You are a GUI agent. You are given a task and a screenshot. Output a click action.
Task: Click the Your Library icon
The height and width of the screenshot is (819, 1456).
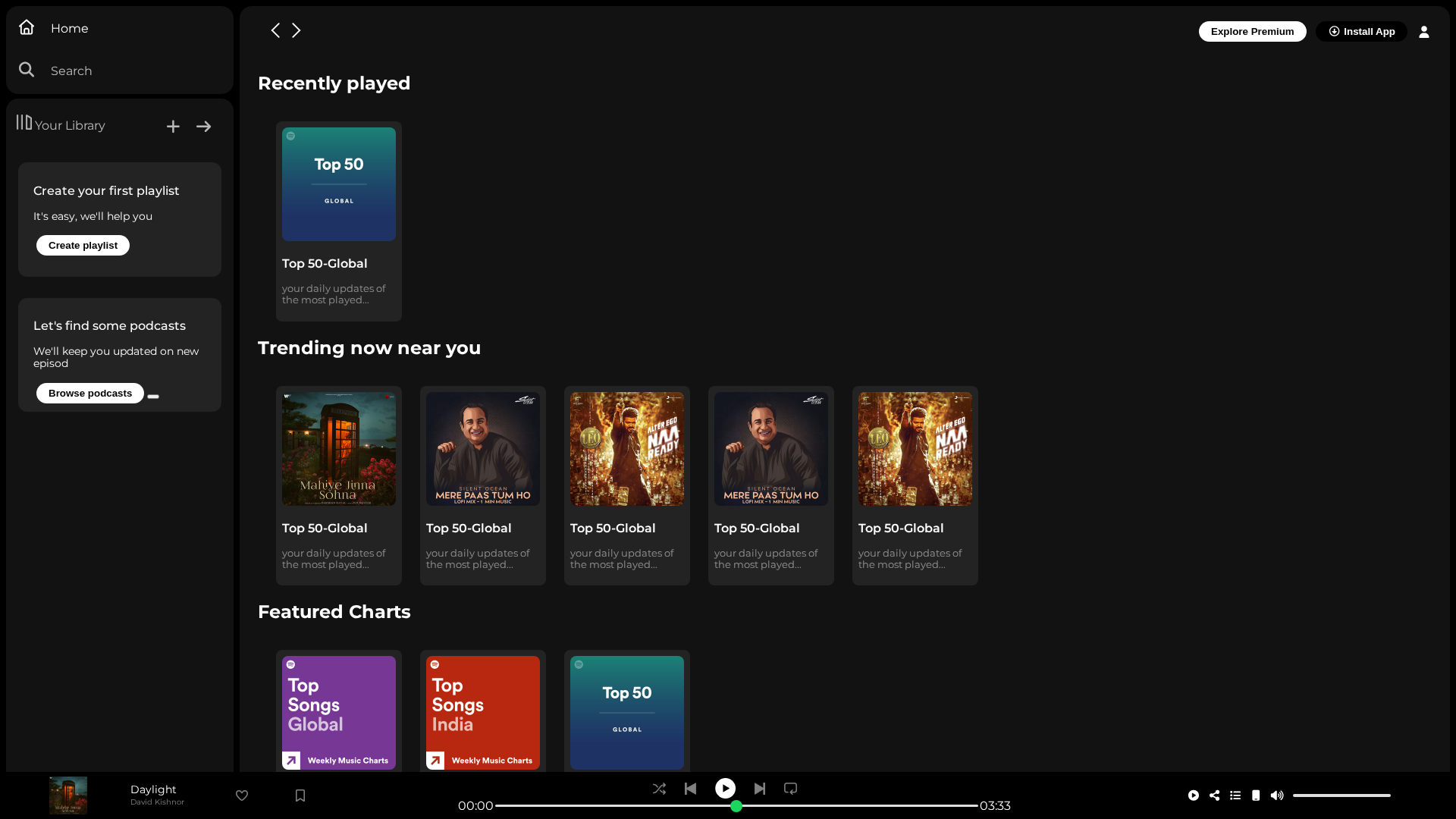point(24,122)
